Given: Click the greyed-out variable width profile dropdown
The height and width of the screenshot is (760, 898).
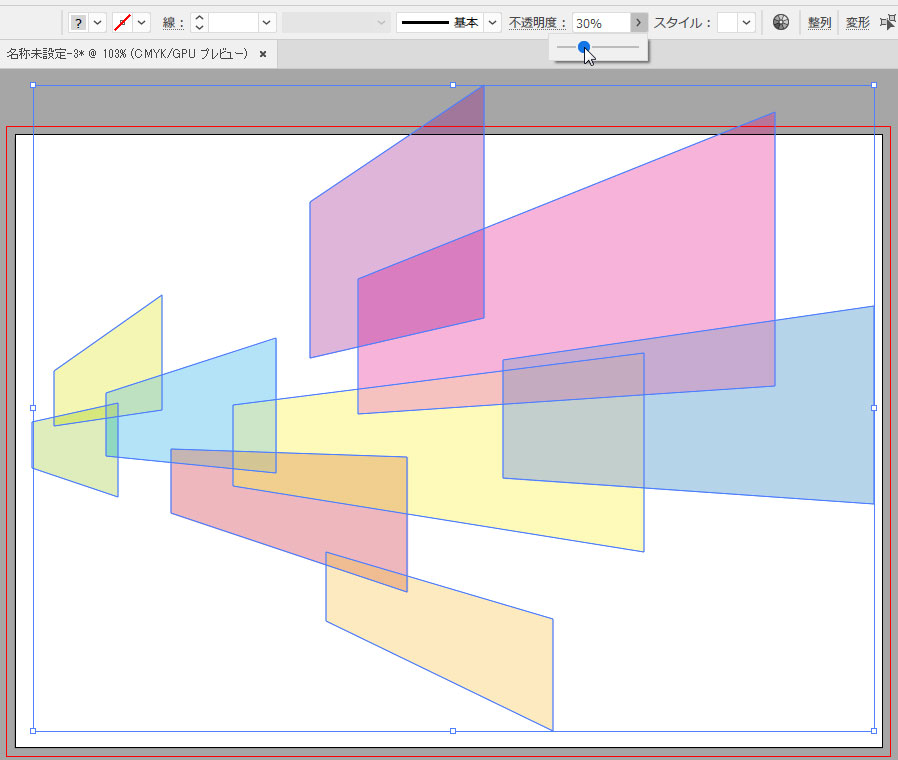Looking at the screenshot, I should (336, 23).
